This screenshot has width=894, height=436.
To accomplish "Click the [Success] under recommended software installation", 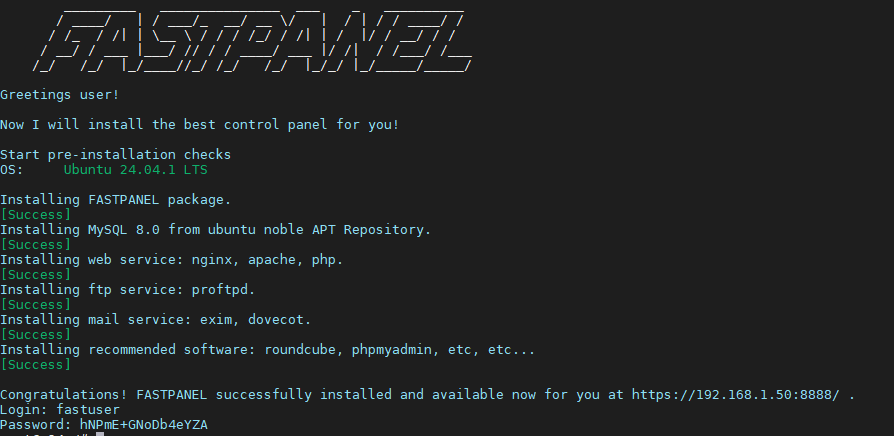I will tap(35, 365).
